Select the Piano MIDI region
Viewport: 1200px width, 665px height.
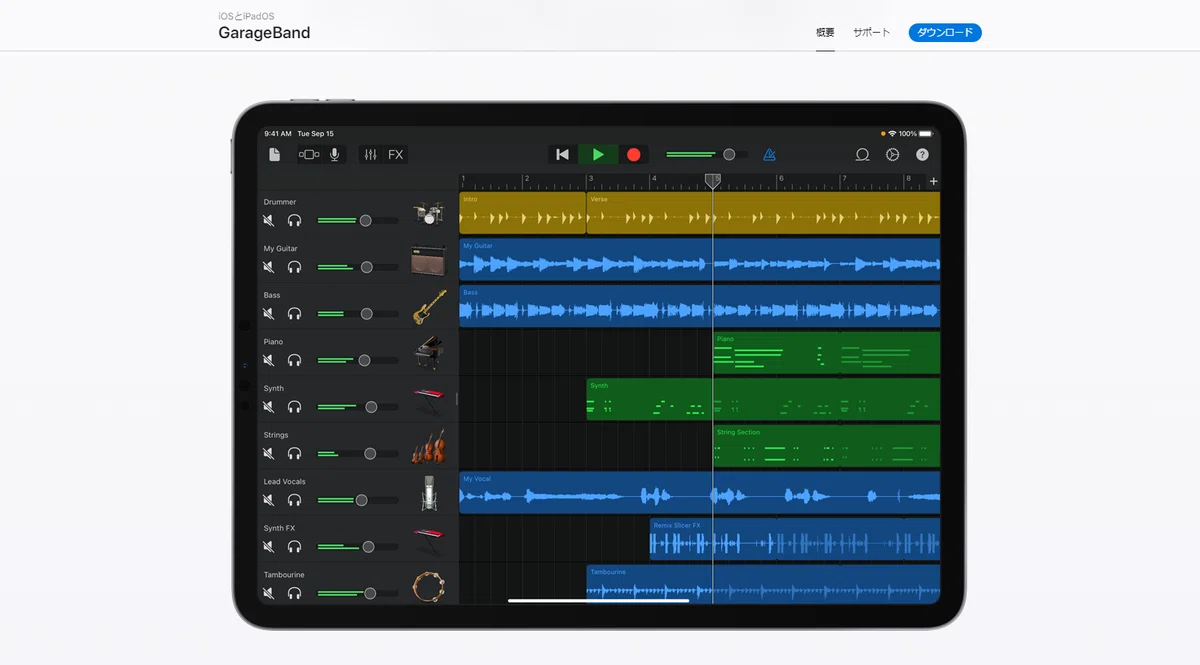click(826, 353)
